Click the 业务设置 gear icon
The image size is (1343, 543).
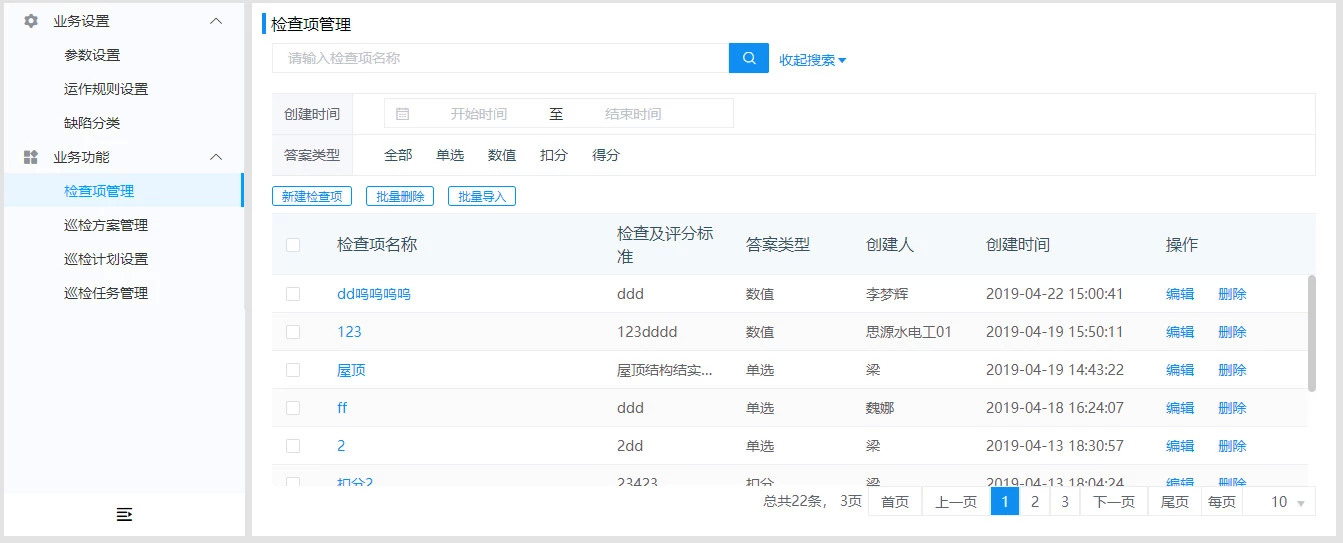(31, 21)
